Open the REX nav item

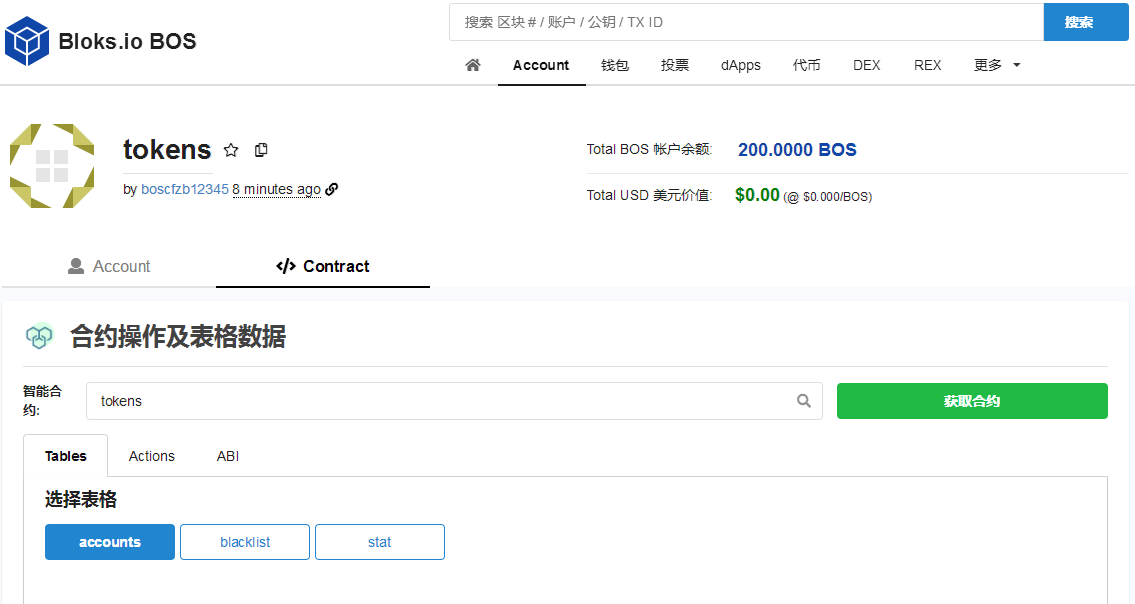tap(927, 65)
